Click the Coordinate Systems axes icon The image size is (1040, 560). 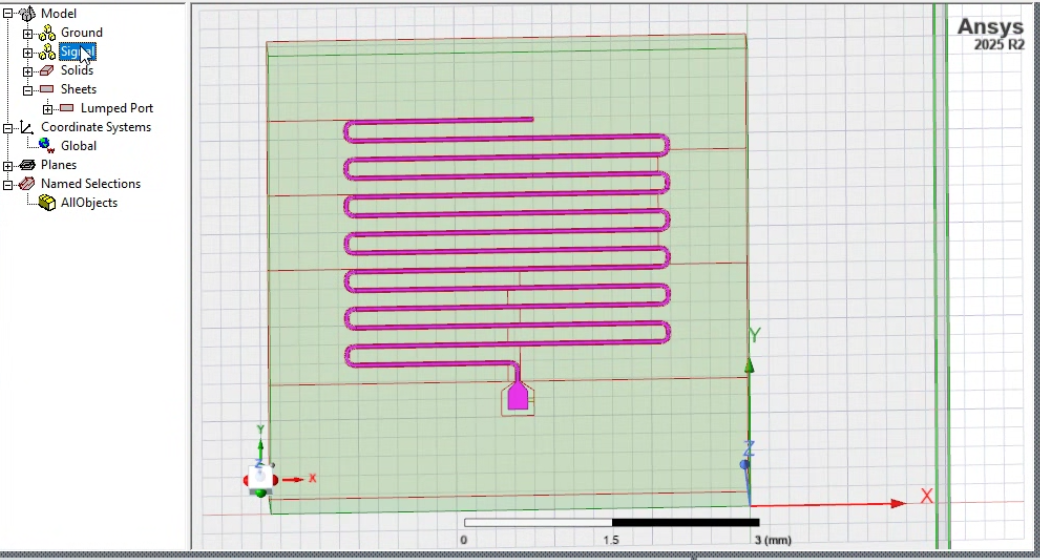pyautogui.click(x=27, y=127)
